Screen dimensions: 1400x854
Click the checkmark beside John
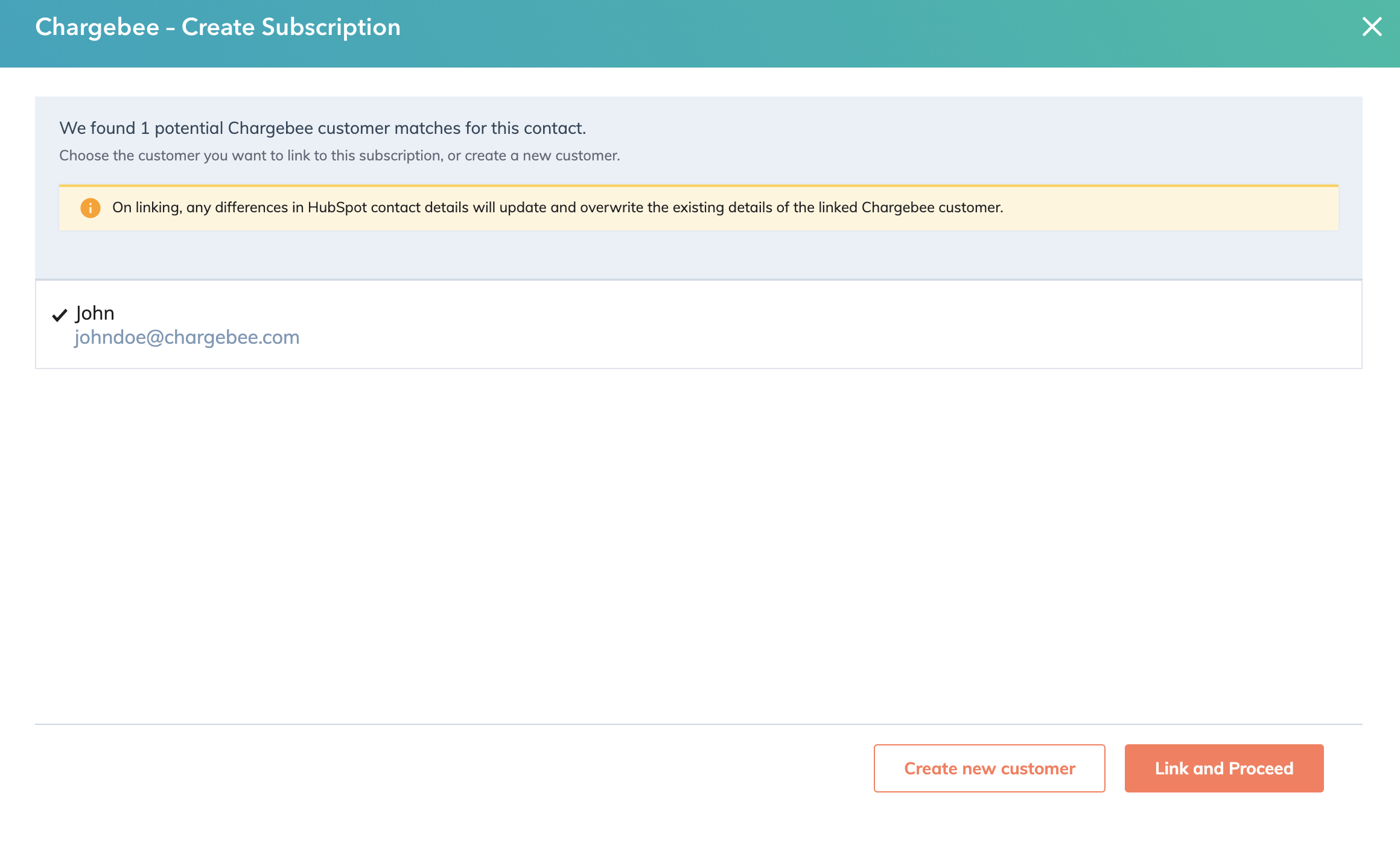[59, 315]
